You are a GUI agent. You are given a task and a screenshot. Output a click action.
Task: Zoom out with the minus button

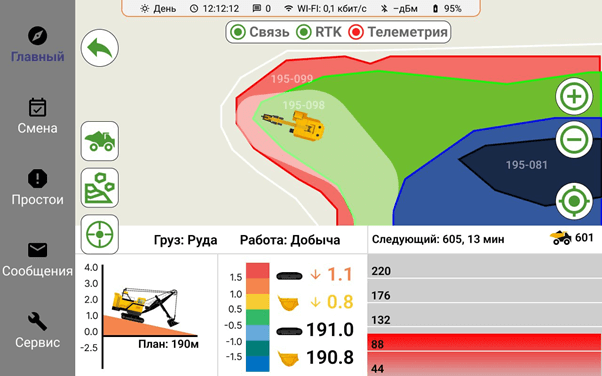[x=574, y=139]
